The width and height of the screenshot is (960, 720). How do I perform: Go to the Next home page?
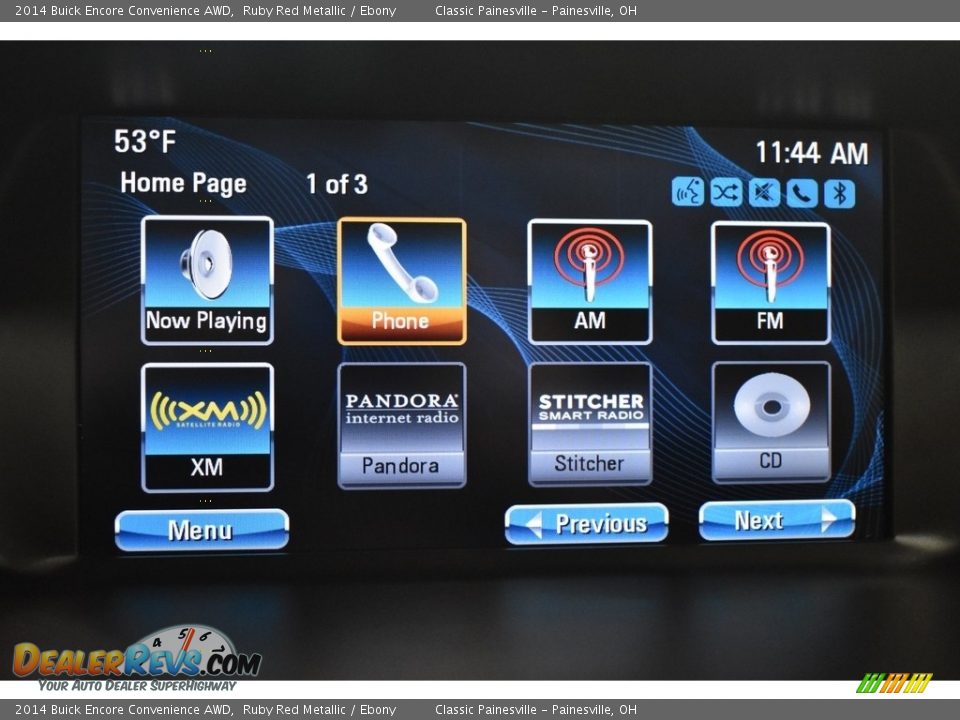point(777,520)
